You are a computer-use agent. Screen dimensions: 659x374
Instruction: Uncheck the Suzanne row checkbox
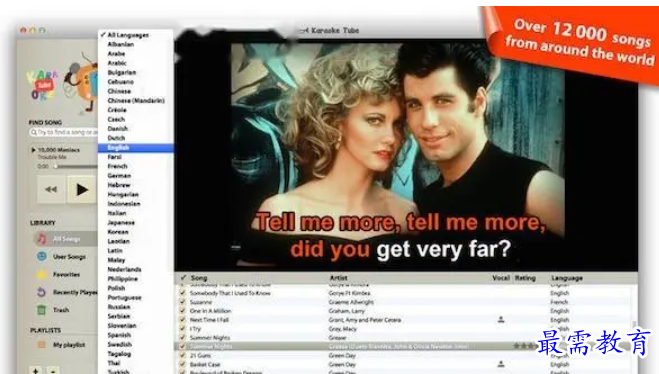pos(182,302)
